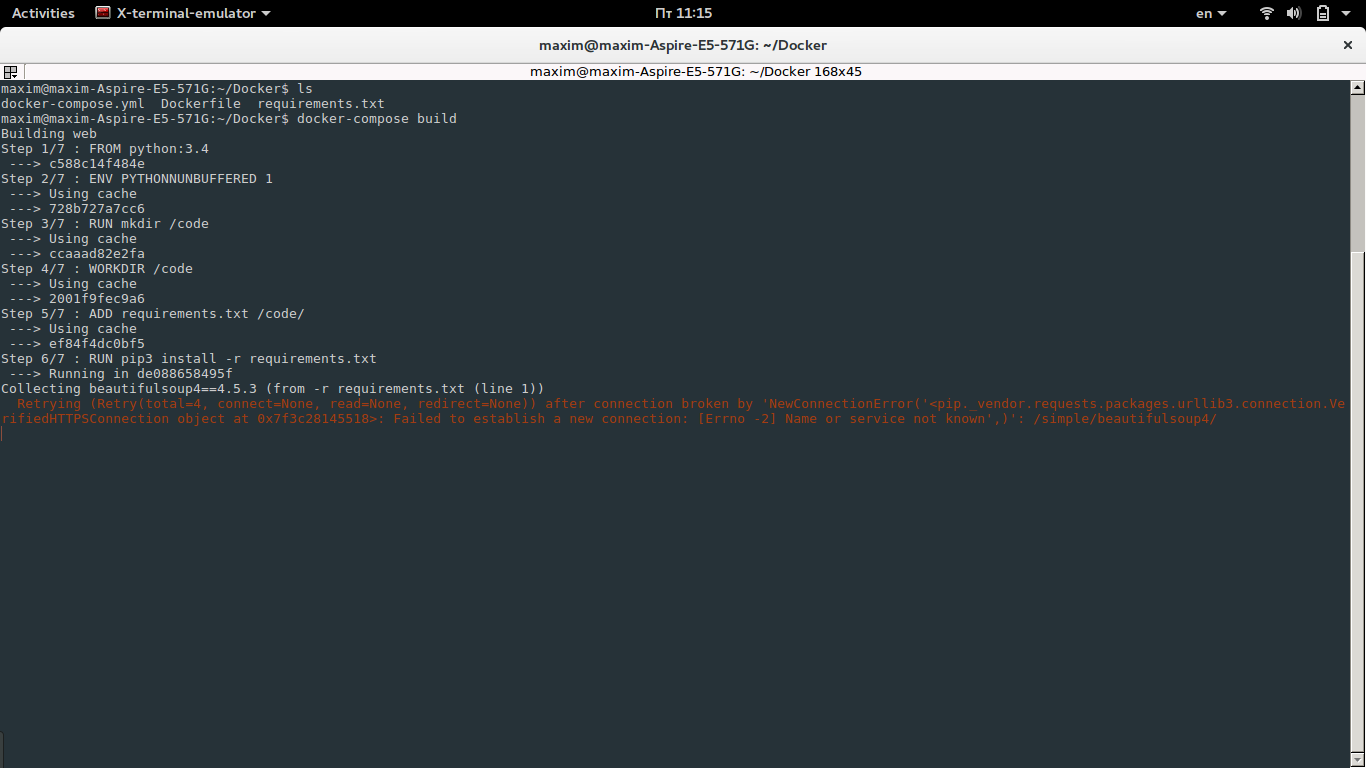Open the Activities overview
Image resolution: width=1366 pixels, height=768 pixels.
coord(43,13)
